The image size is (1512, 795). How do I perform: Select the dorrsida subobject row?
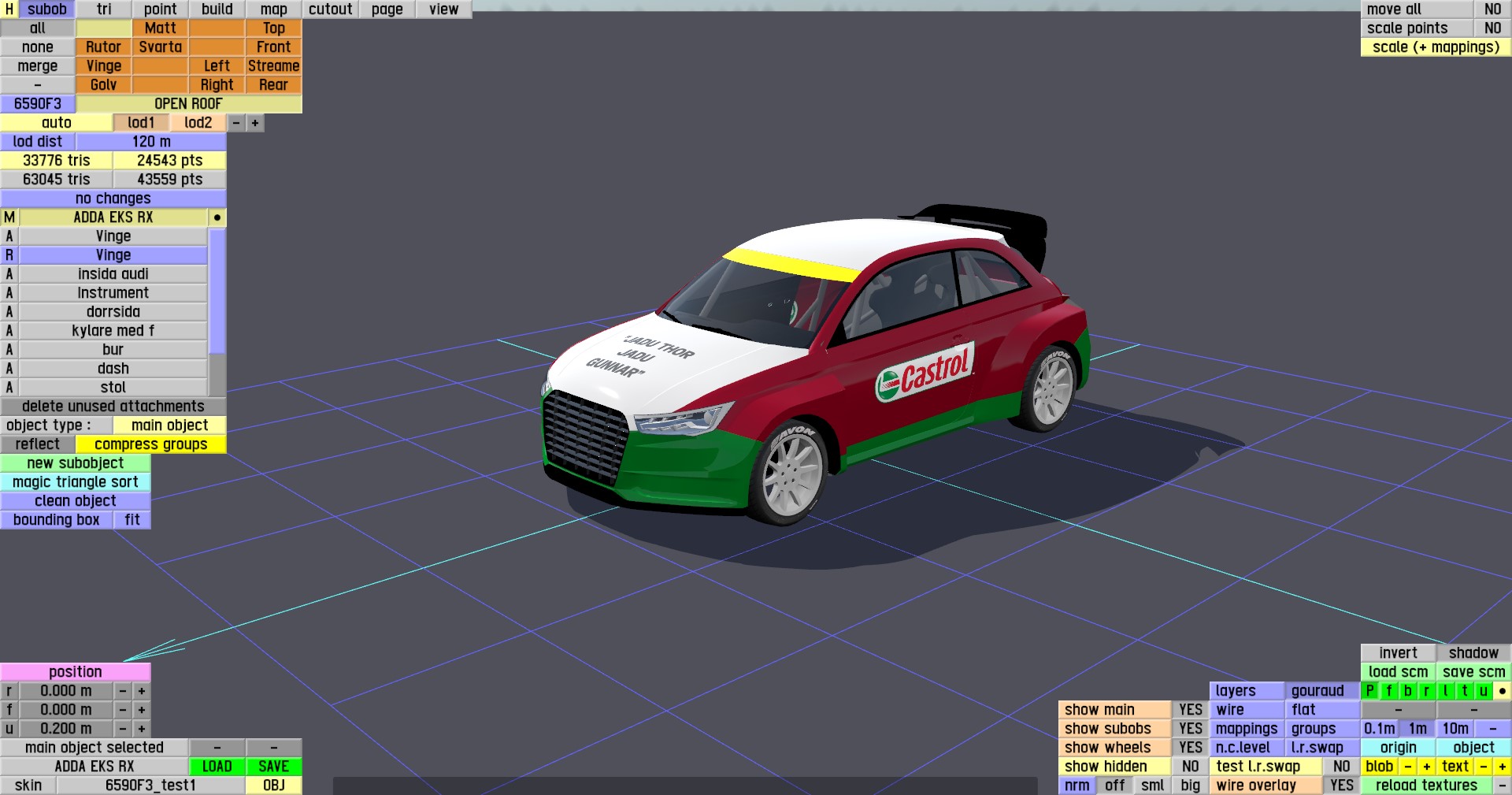(113, 312)
